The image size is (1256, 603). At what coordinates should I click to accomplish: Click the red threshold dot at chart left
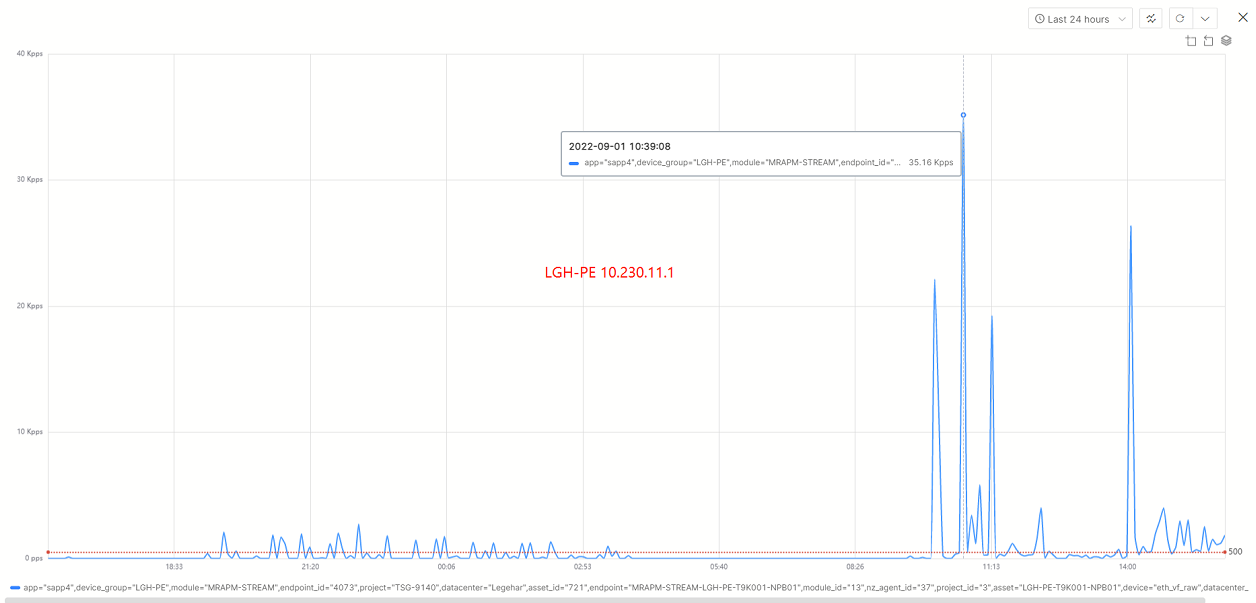pos(48,552)
